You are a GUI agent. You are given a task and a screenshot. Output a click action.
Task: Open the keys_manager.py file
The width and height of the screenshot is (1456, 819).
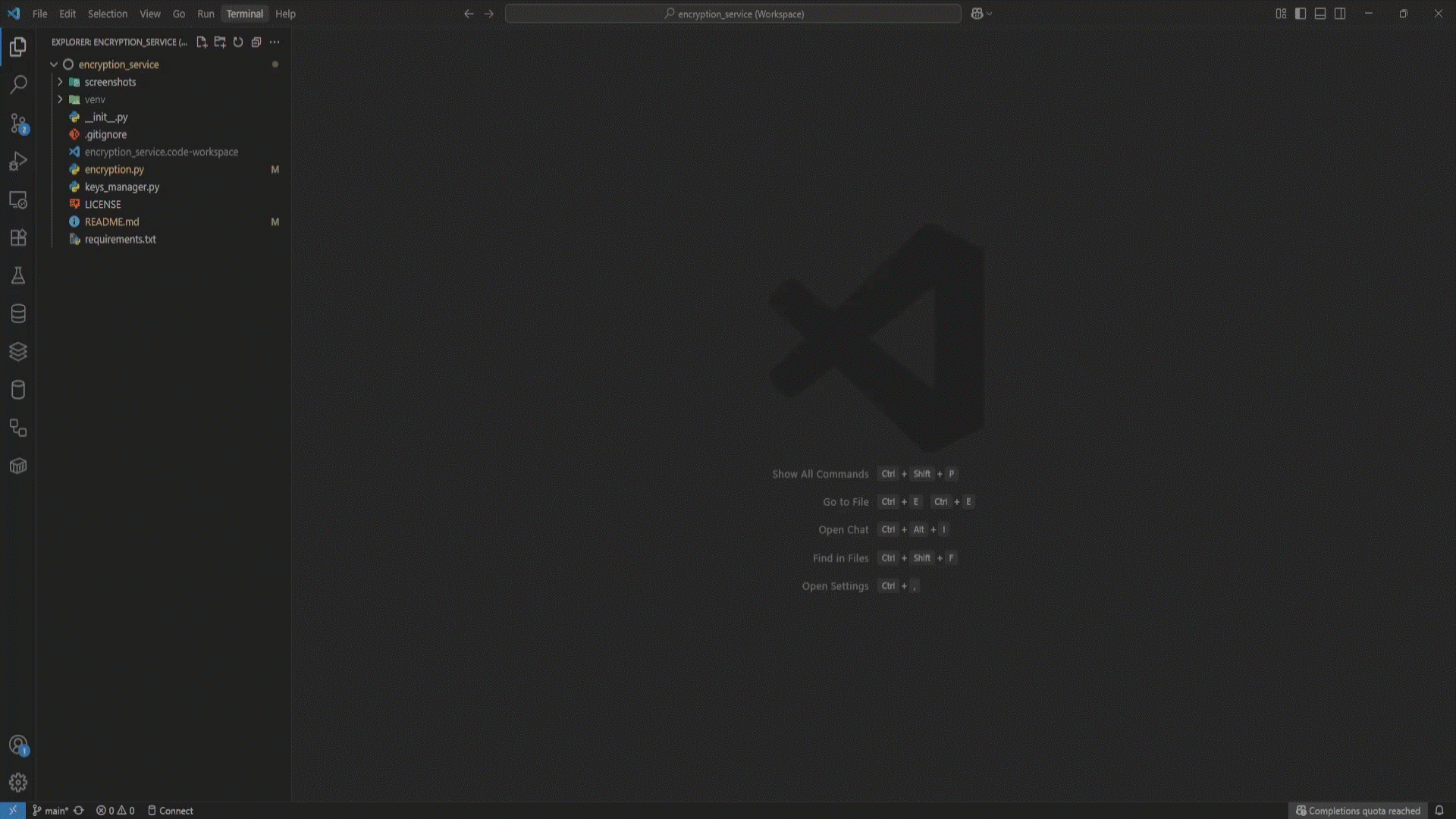click(121, 187)
